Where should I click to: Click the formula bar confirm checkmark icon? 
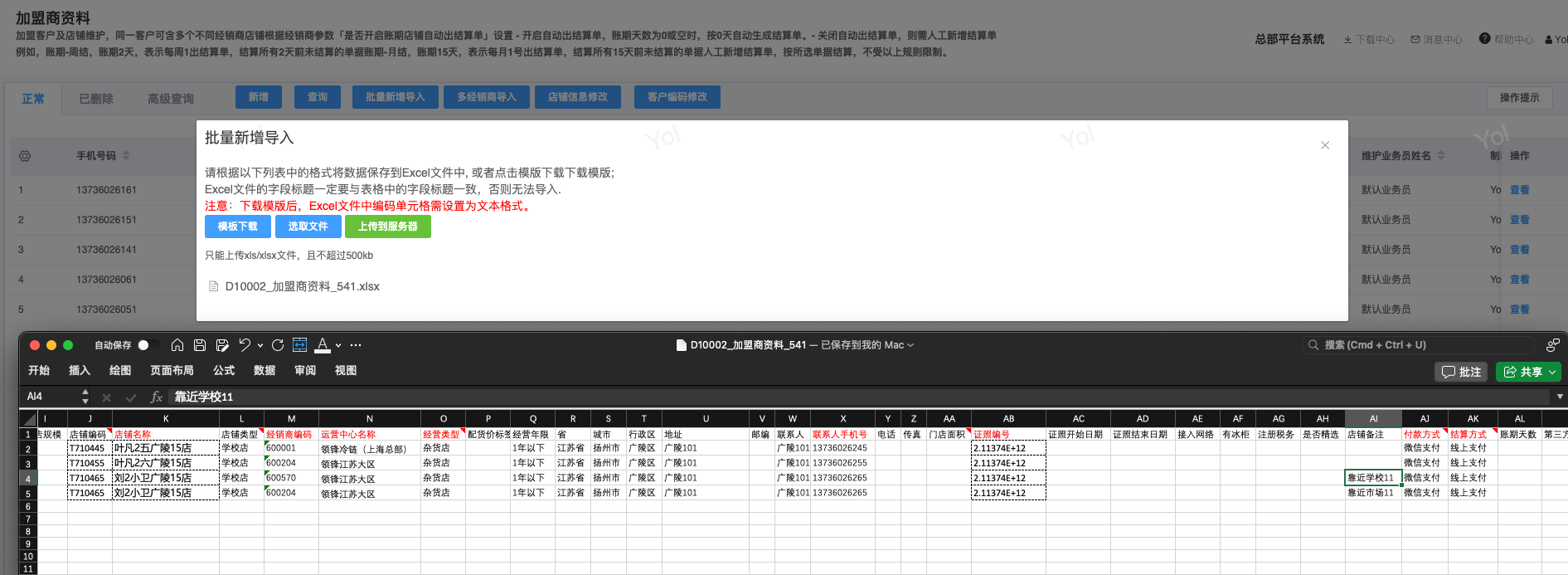pos(130,397)
